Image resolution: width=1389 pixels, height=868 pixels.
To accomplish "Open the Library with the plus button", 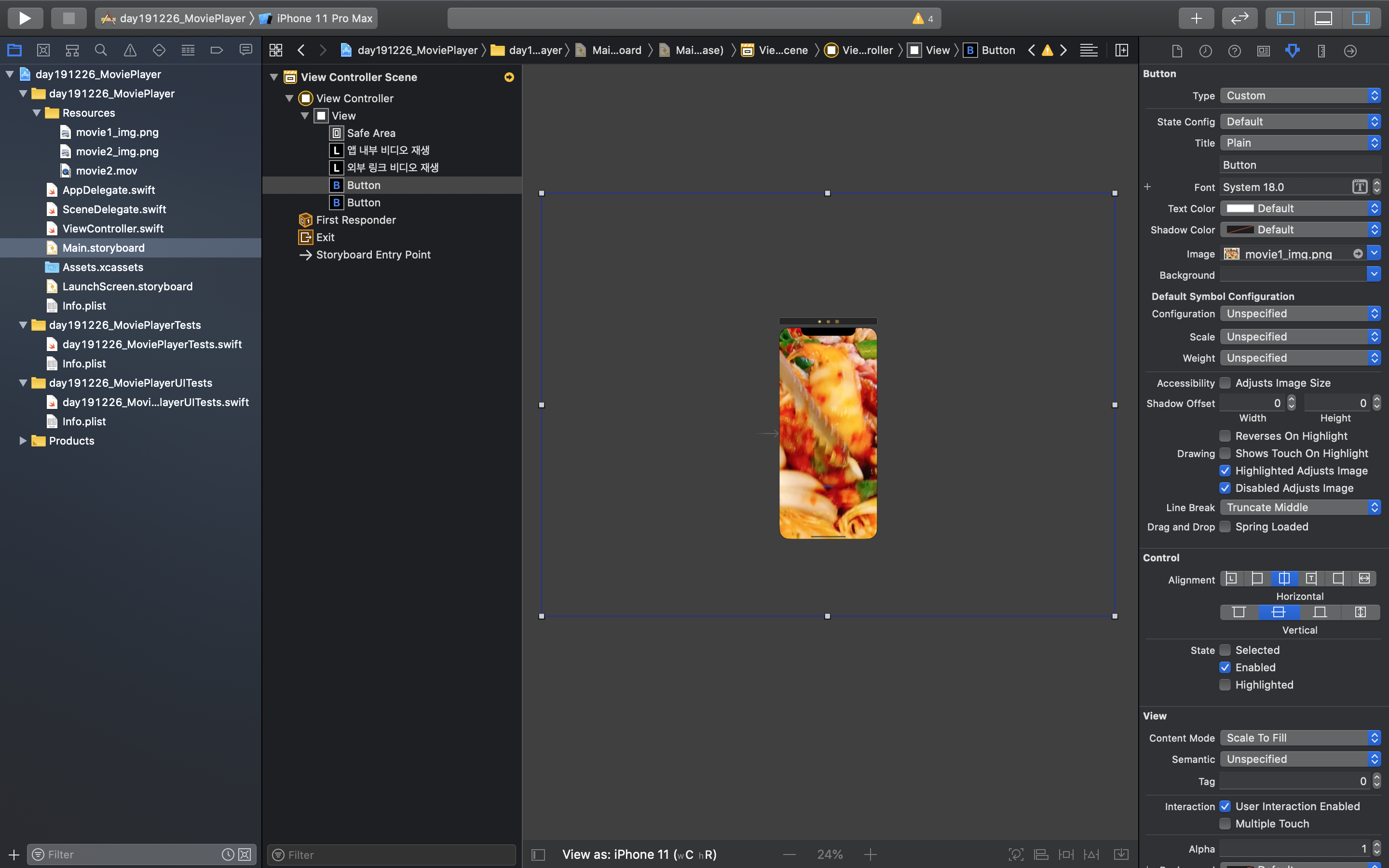I will coord(1196,18).
